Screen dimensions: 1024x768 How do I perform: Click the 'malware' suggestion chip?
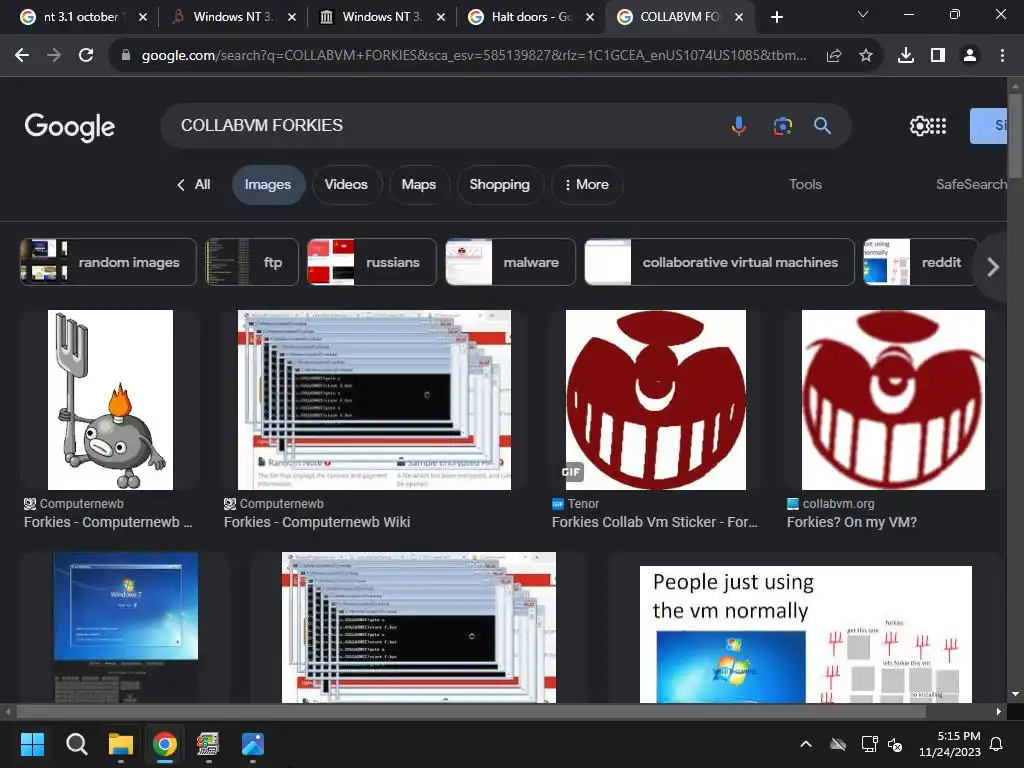tap(511, 262)
